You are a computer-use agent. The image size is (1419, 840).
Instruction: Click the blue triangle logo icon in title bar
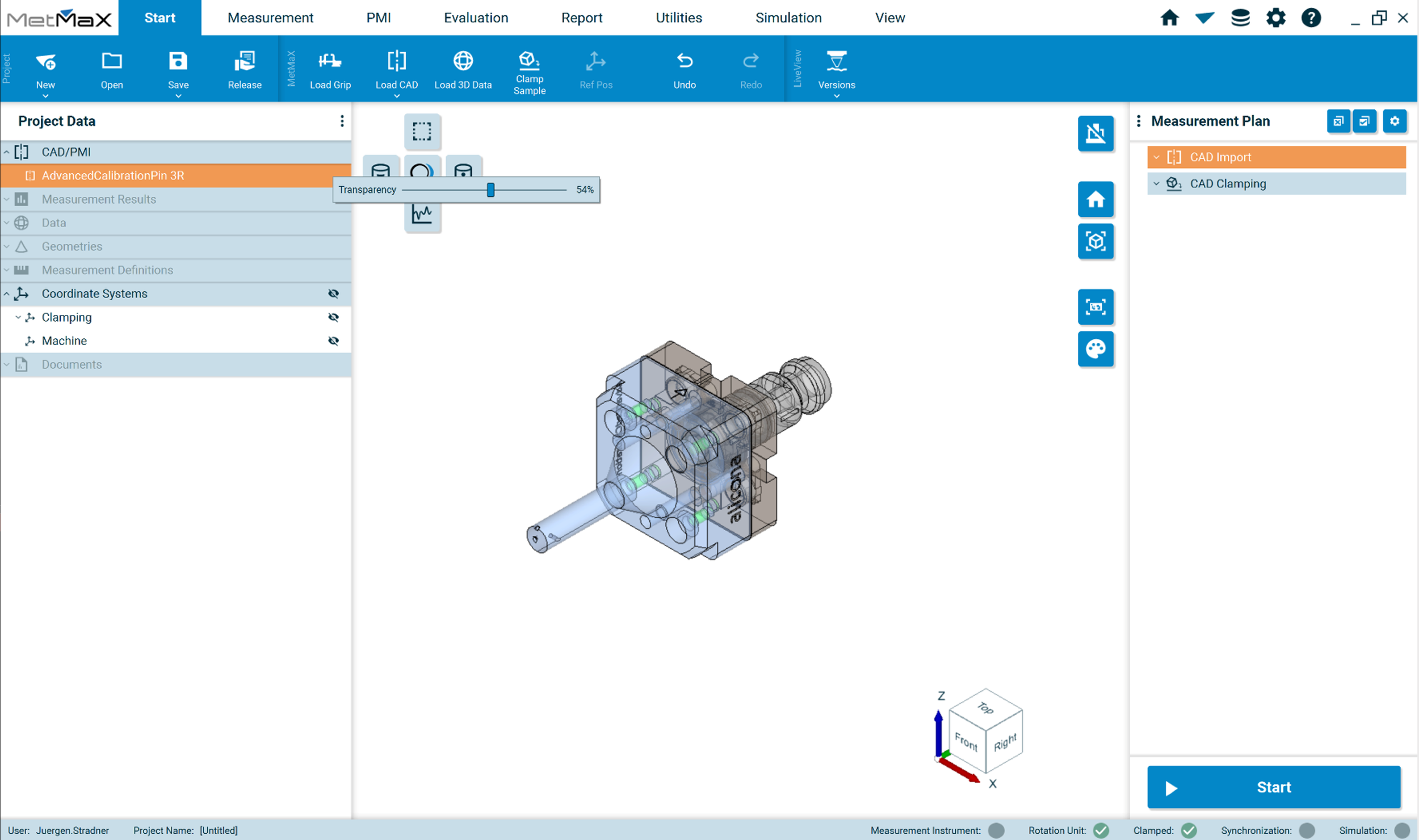(1204, 18)
